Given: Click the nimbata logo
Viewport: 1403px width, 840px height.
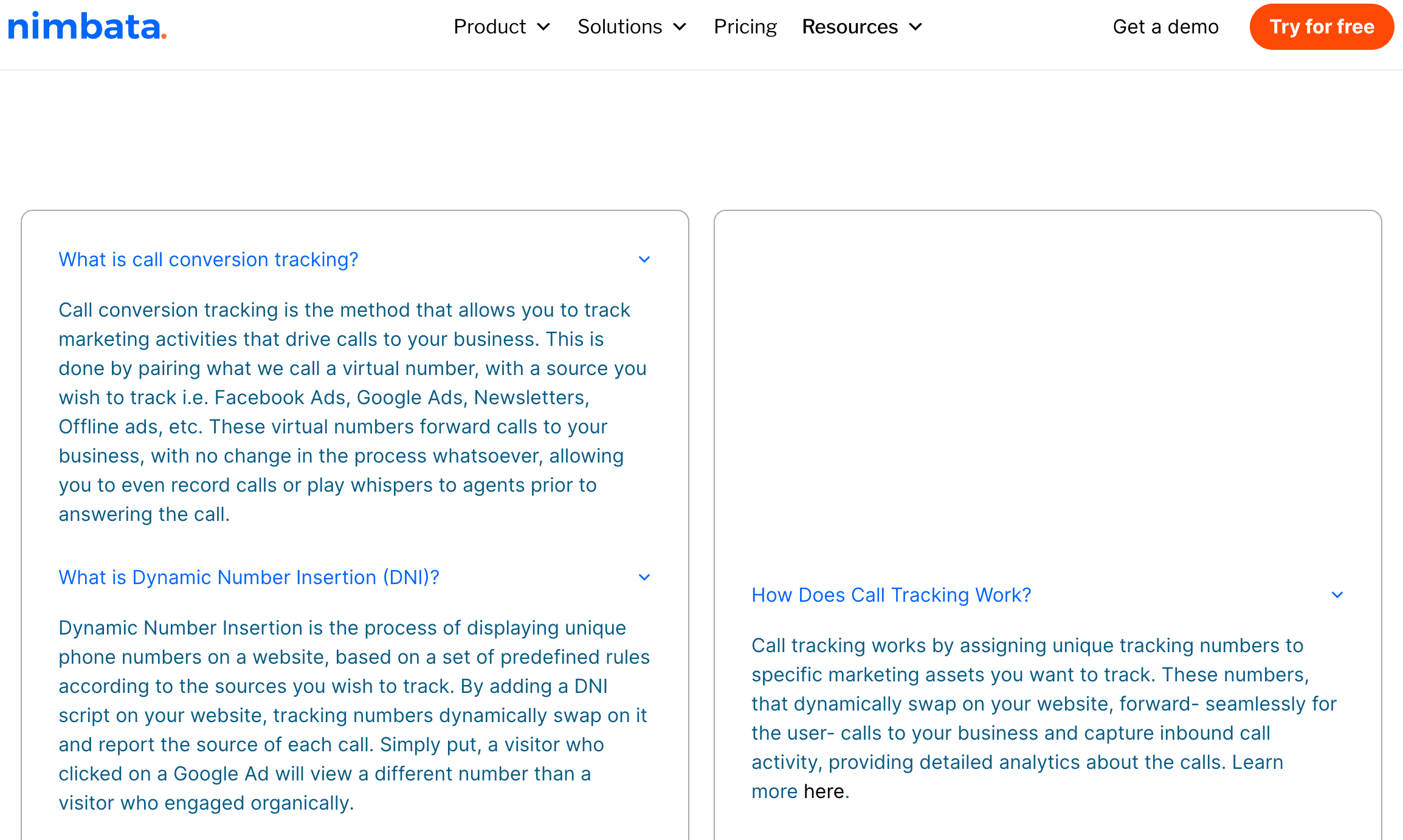Looking at the screenshot, I should coord(87,27).
